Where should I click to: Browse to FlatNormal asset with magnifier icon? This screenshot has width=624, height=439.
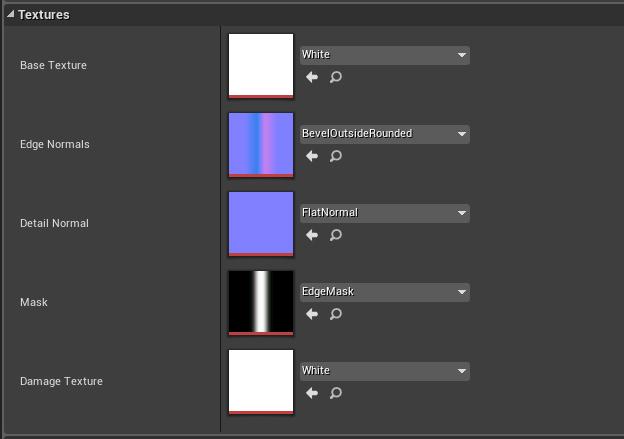(336, 235)
